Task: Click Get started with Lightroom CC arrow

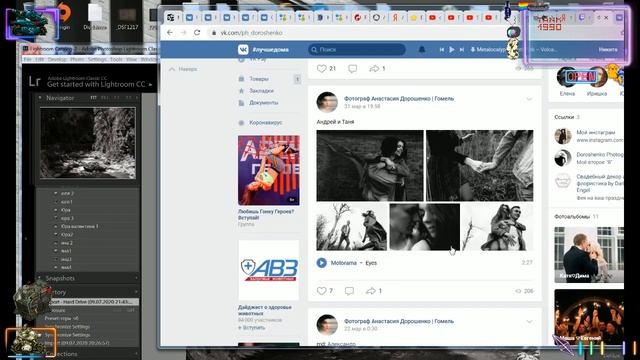Action: [151, 84]
